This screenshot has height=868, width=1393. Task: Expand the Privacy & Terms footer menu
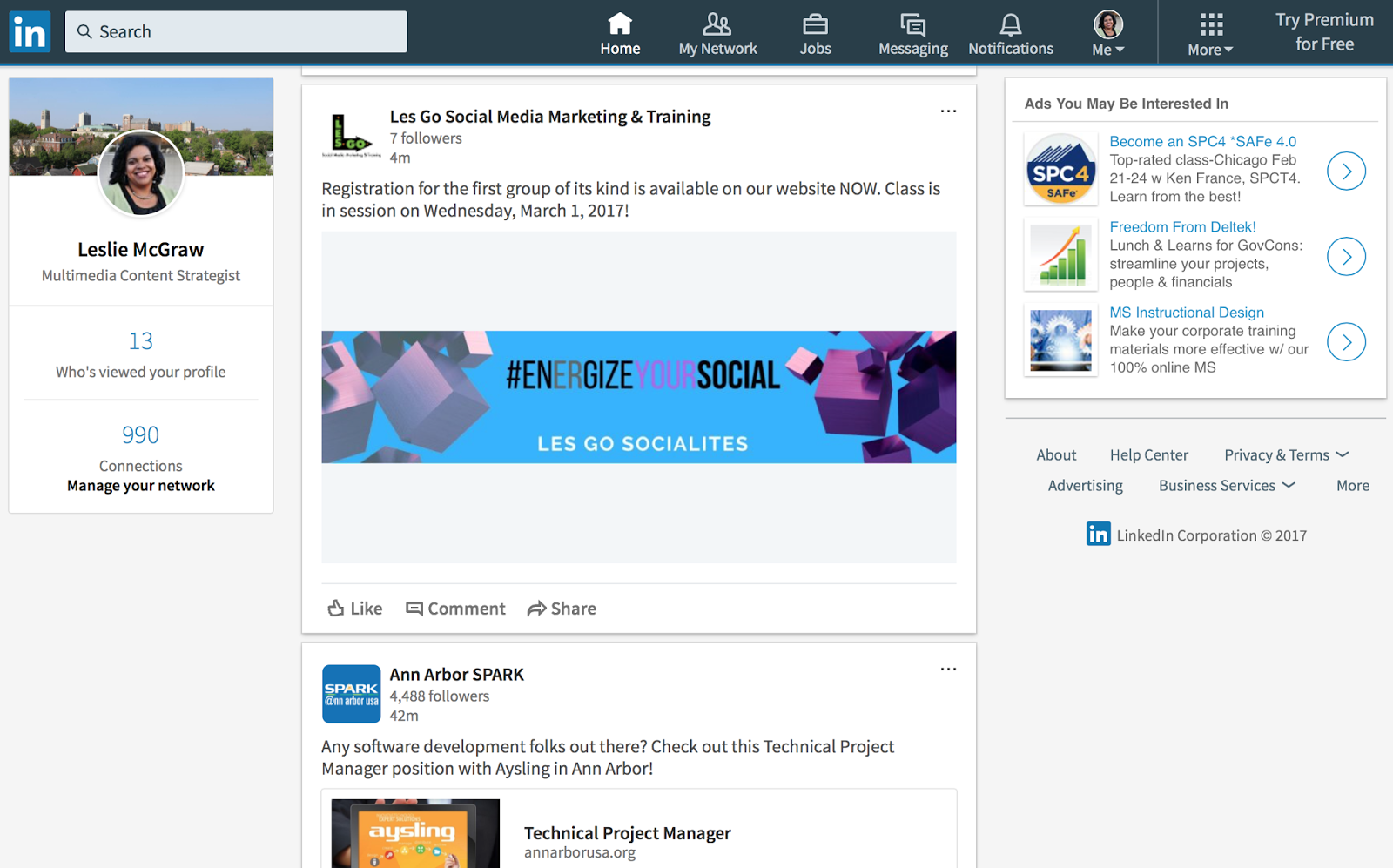[x=1285, y=454]
